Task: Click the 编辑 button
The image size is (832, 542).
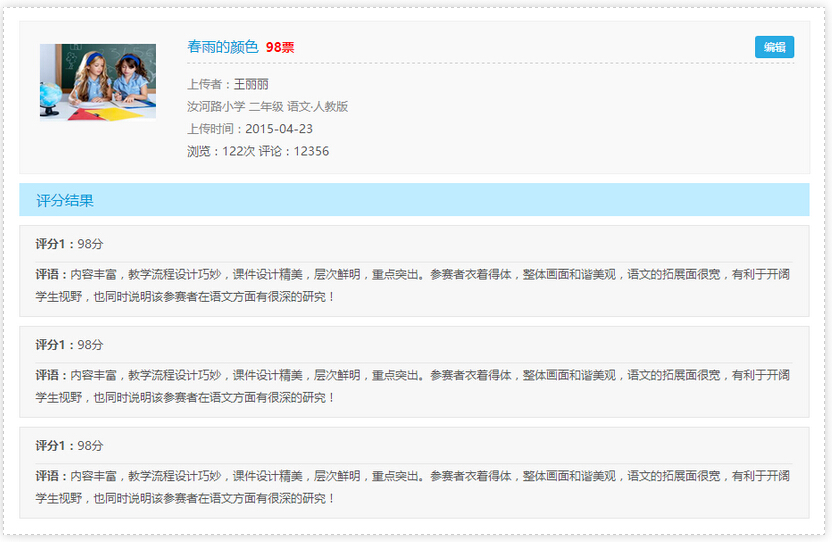Action: point(774,47)
